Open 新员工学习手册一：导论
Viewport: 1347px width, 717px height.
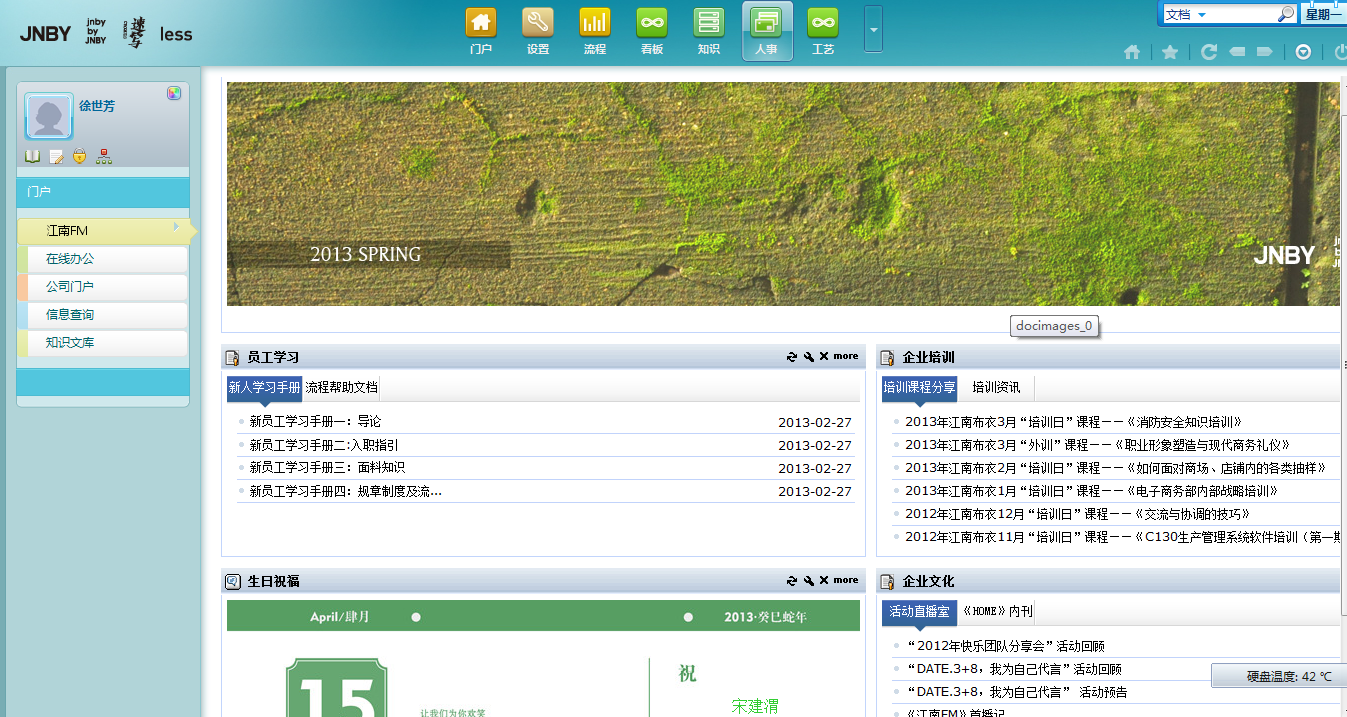click(315, 422)
